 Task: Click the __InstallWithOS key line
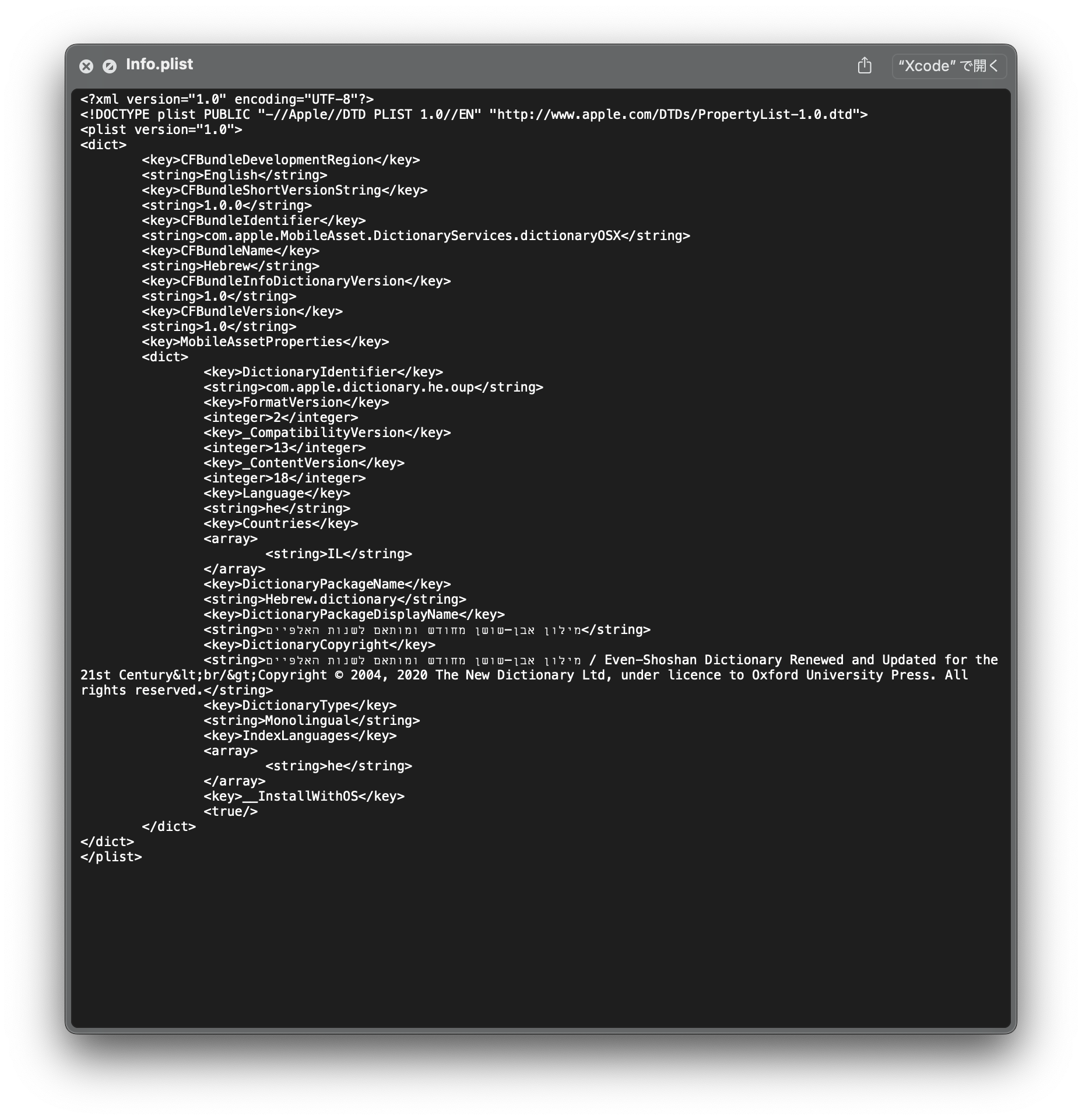click(304, 796)
